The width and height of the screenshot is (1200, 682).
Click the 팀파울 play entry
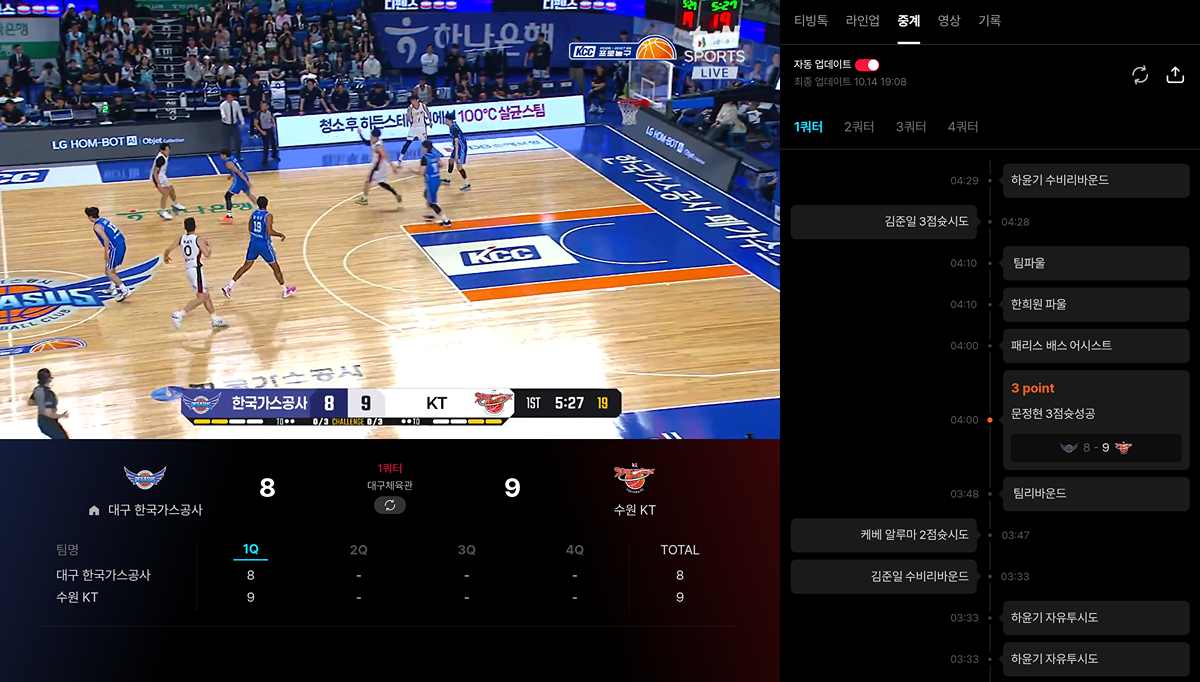(x=1095, y=263)
